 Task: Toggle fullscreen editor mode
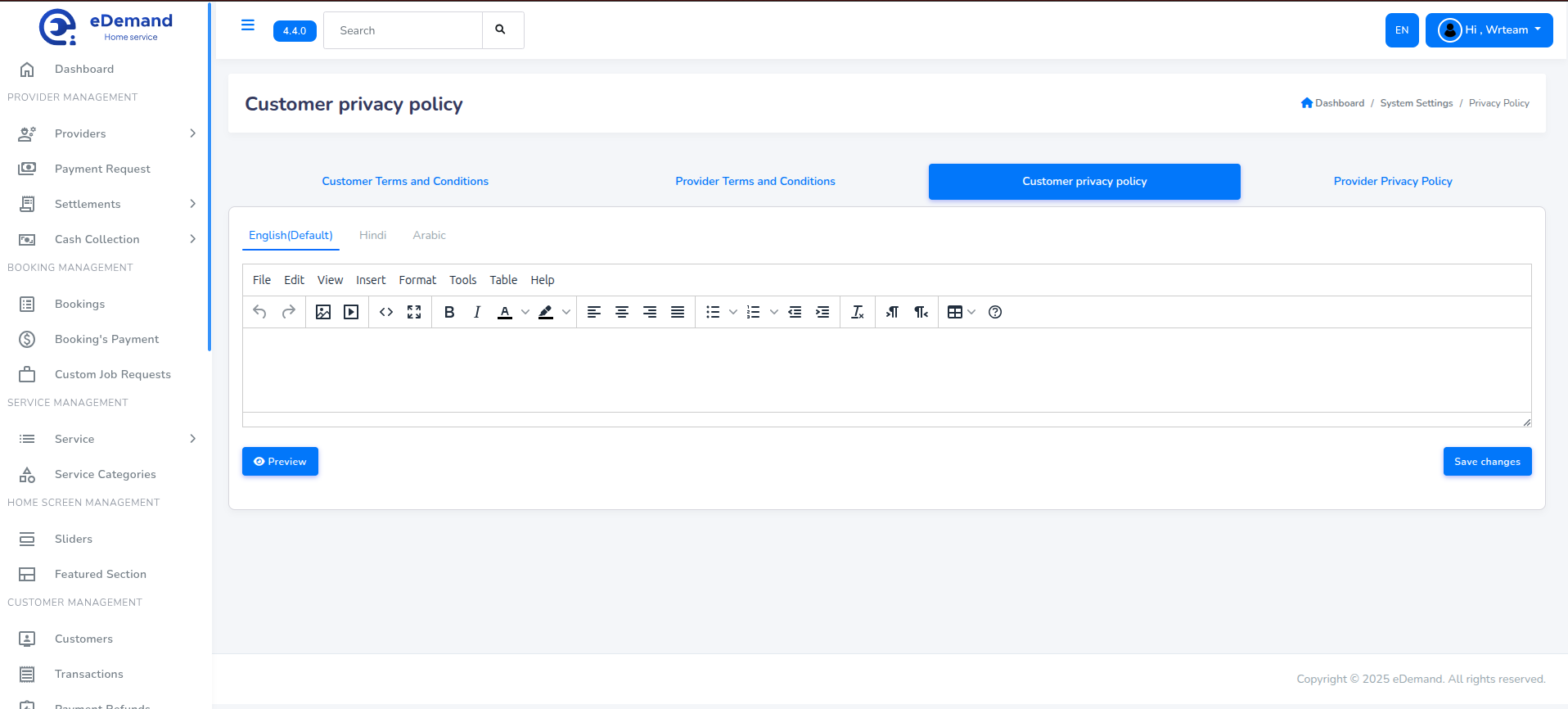(x=414, y=312)
